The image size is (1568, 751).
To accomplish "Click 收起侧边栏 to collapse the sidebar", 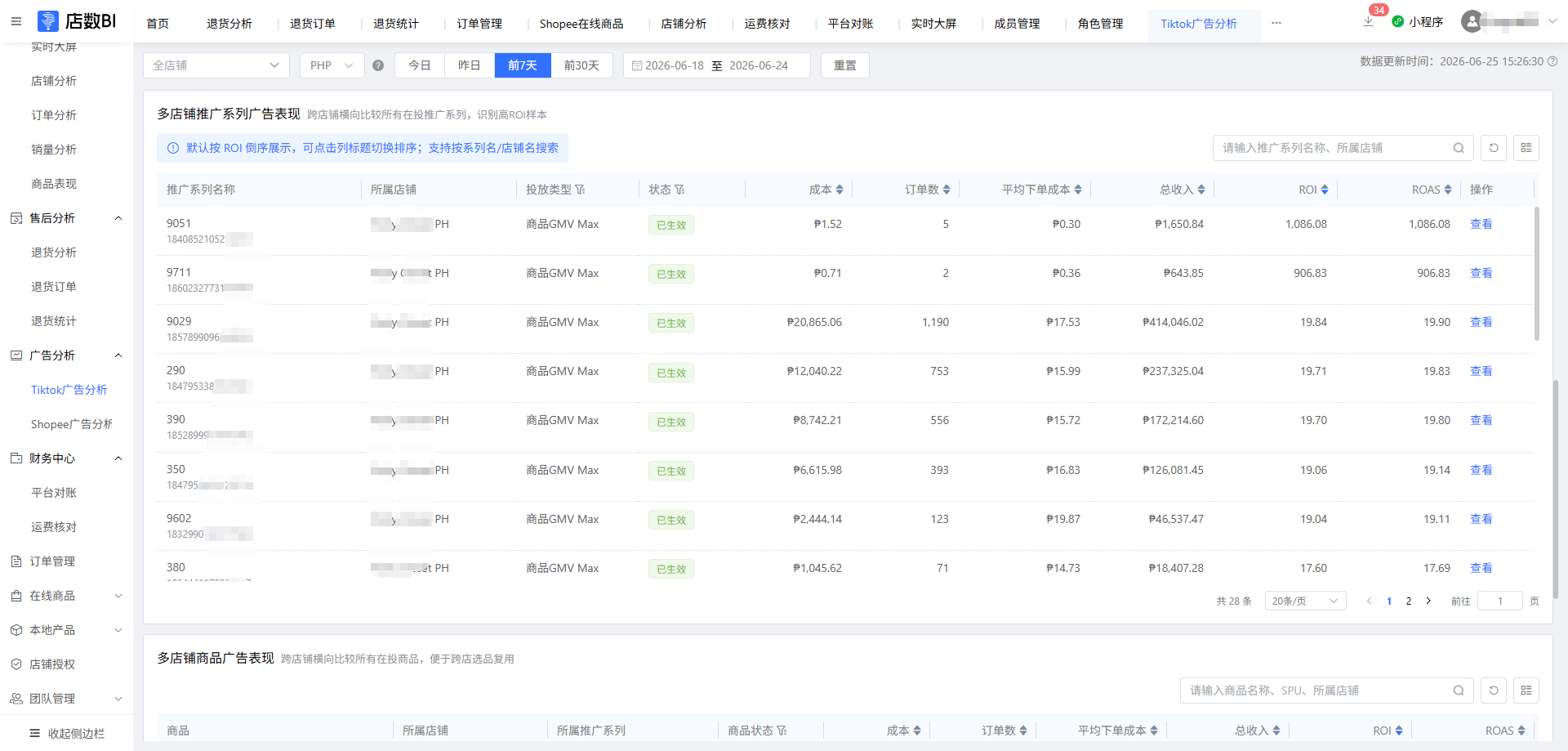I will pyautogui.click(x=67, y=733).
